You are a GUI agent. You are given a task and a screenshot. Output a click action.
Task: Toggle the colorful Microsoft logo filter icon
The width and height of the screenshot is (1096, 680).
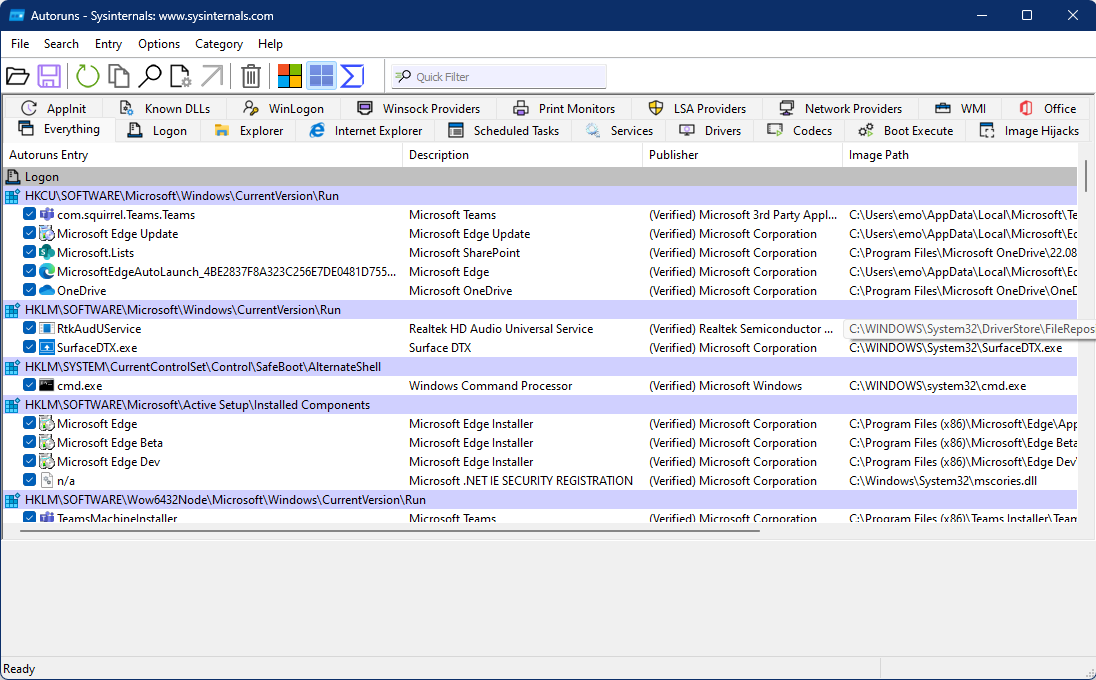(x=290, y=76)
